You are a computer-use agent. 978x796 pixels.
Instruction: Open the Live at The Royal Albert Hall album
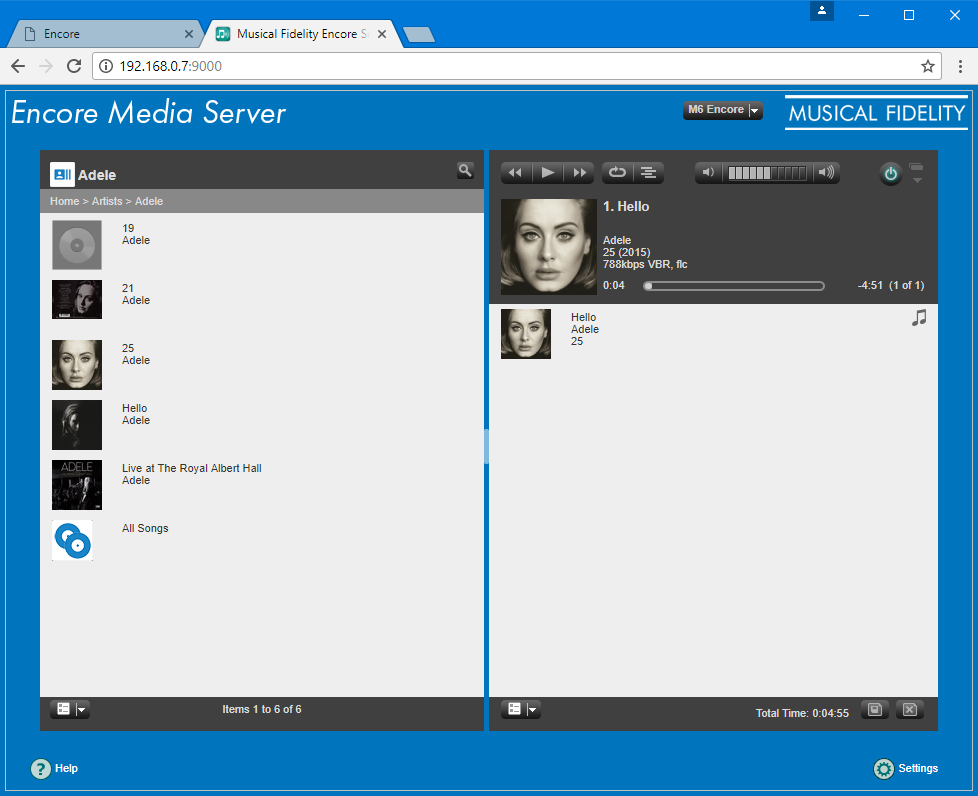191,468
